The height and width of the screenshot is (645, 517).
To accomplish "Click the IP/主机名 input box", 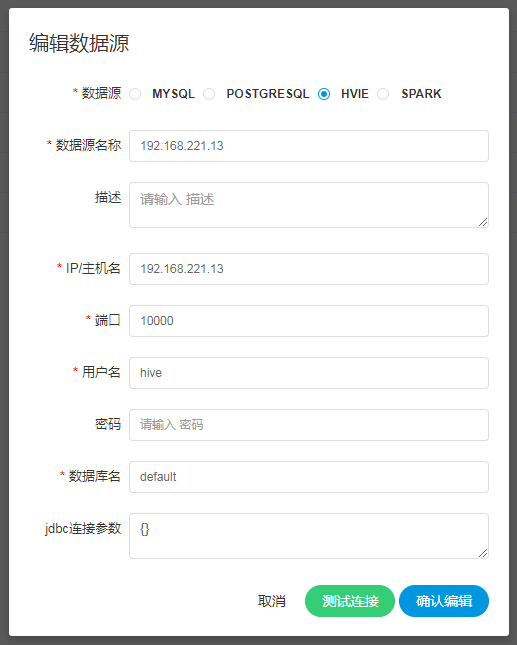I will pos(308,269).
